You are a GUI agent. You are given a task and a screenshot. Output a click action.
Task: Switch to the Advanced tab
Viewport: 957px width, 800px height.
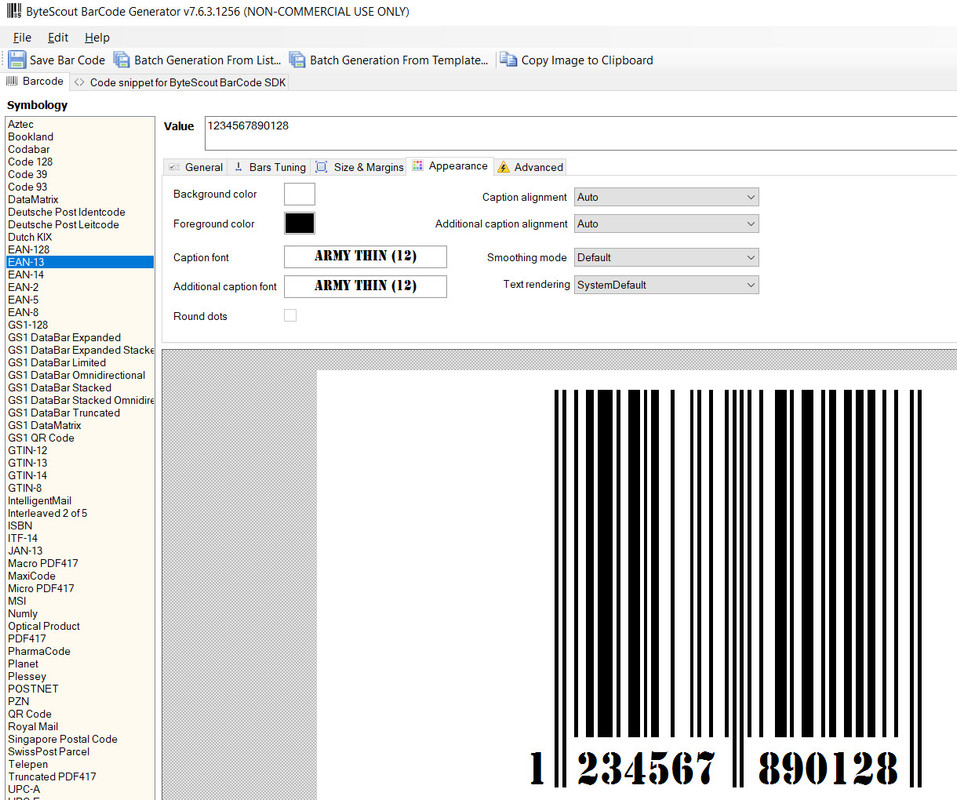(x=530, y=167)
